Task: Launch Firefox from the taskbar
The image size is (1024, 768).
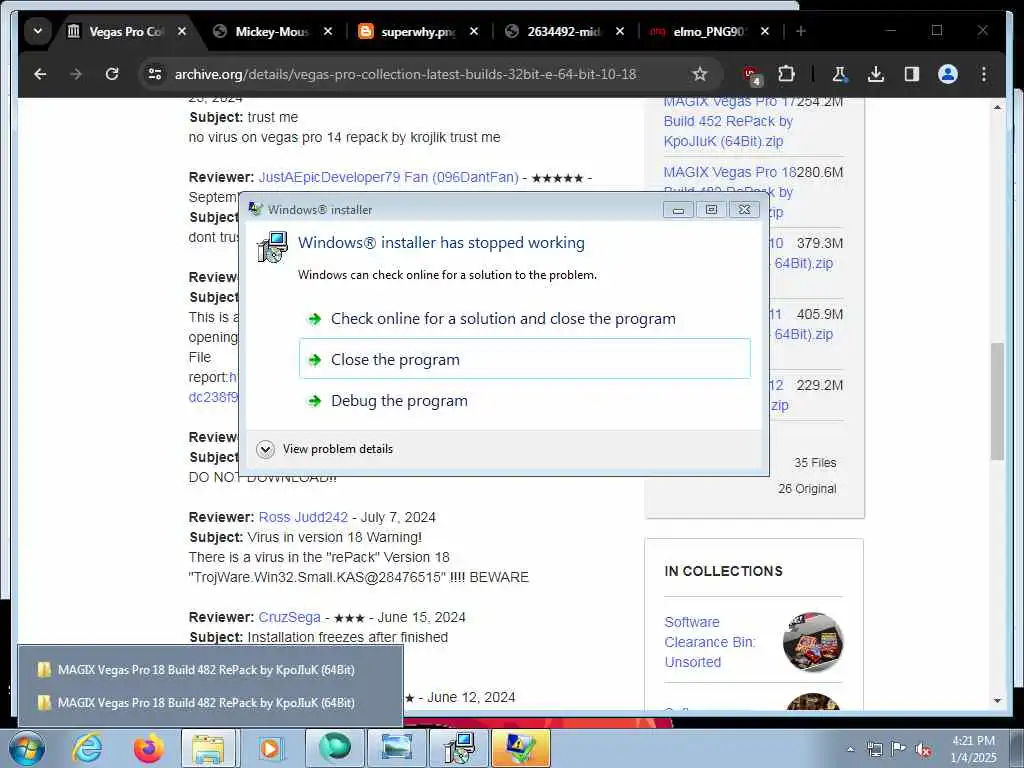Action: pyautogui.click(x=148, y=748)
